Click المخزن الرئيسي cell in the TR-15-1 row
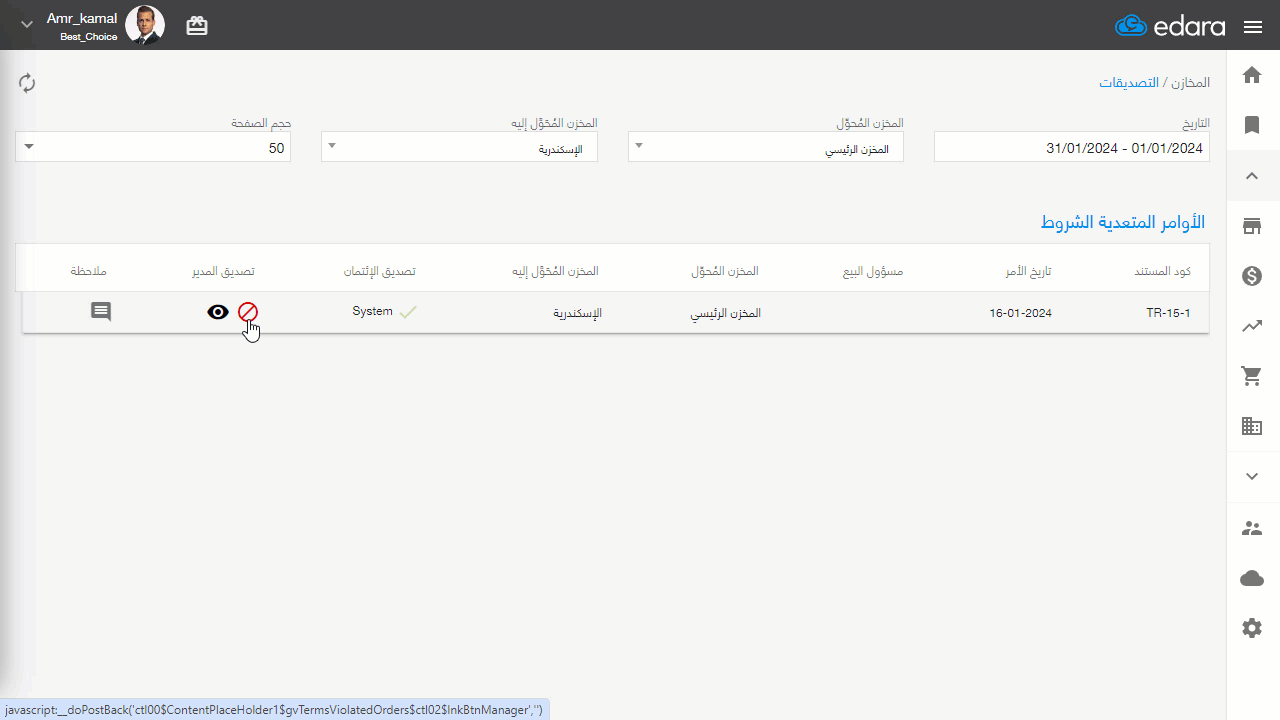The width and height of the screenshot is (1280, 720). click(x=725, y=313)
